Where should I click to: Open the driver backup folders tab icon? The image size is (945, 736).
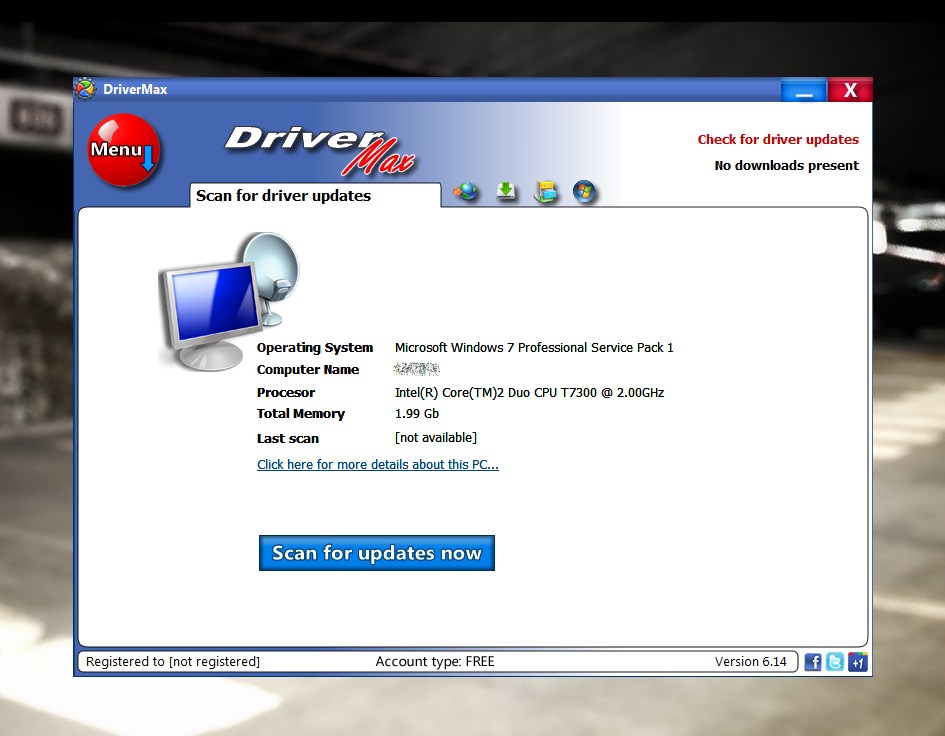(545, 191)
